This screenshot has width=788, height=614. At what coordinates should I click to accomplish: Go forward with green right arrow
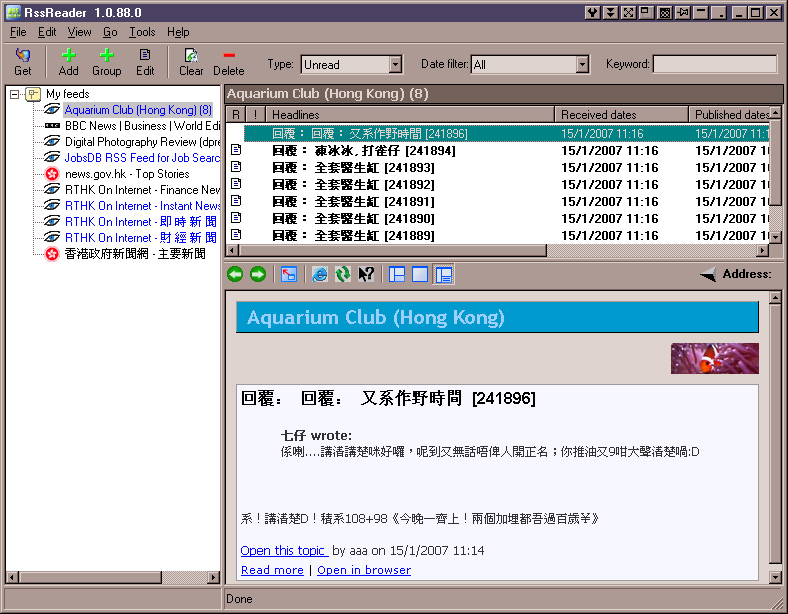click(258, 274)
